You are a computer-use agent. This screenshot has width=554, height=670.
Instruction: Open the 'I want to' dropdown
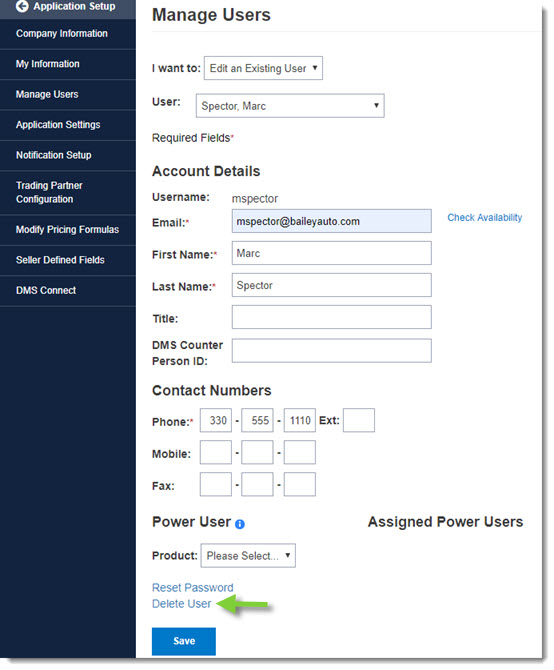point(263,68)
